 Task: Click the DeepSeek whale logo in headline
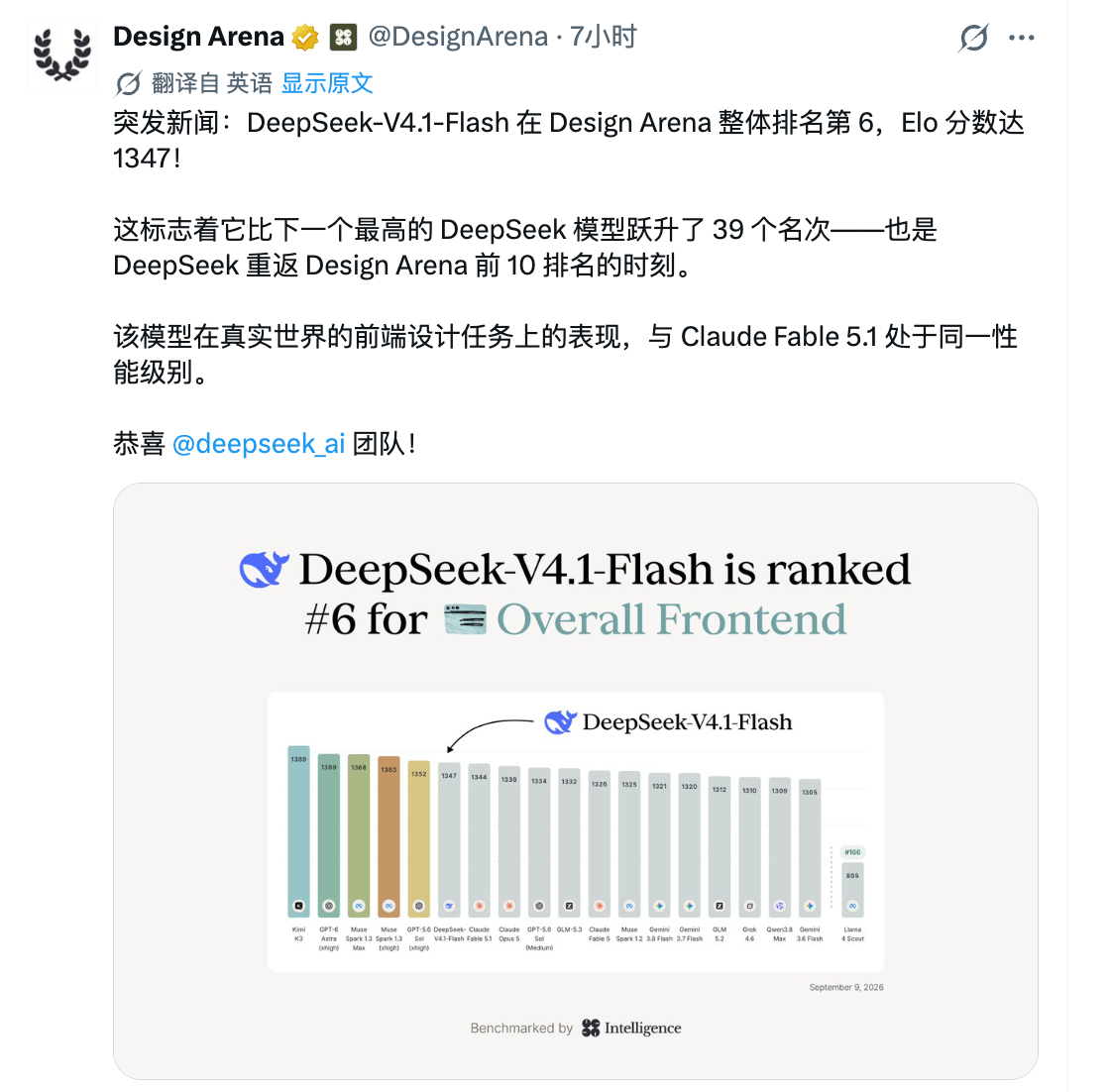tap(264, 569)
